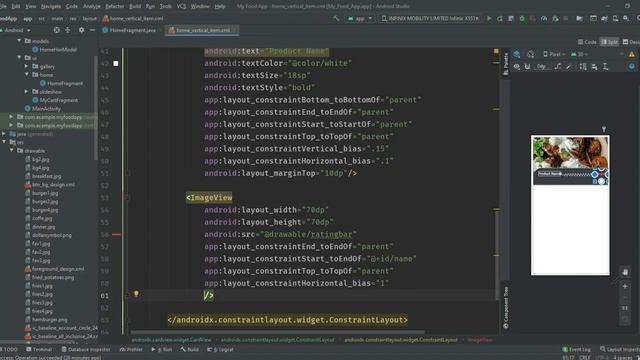Click the pan hand tool in preview
The height and width of the screenshot is (360, 640).
coord(625,272)
